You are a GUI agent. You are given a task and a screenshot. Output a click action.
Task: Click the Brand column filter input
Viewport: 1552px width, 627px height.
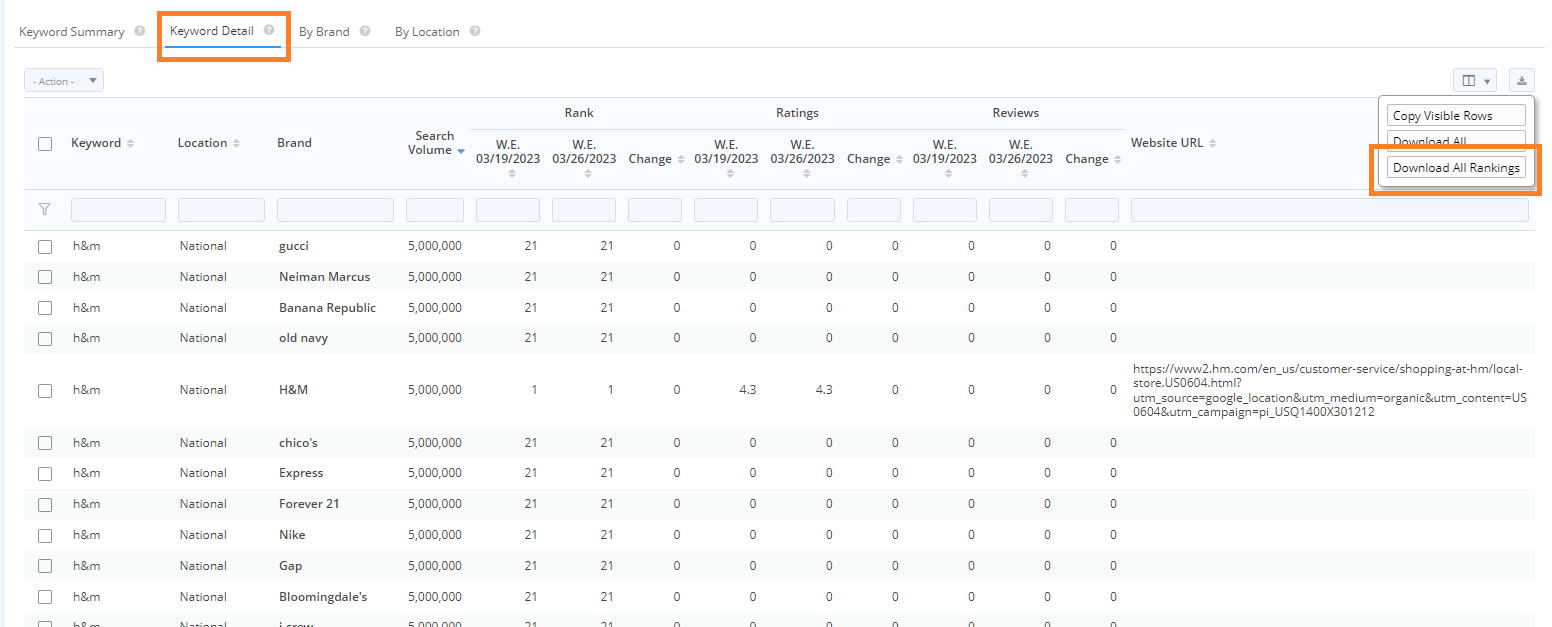[x=335, y=210]
